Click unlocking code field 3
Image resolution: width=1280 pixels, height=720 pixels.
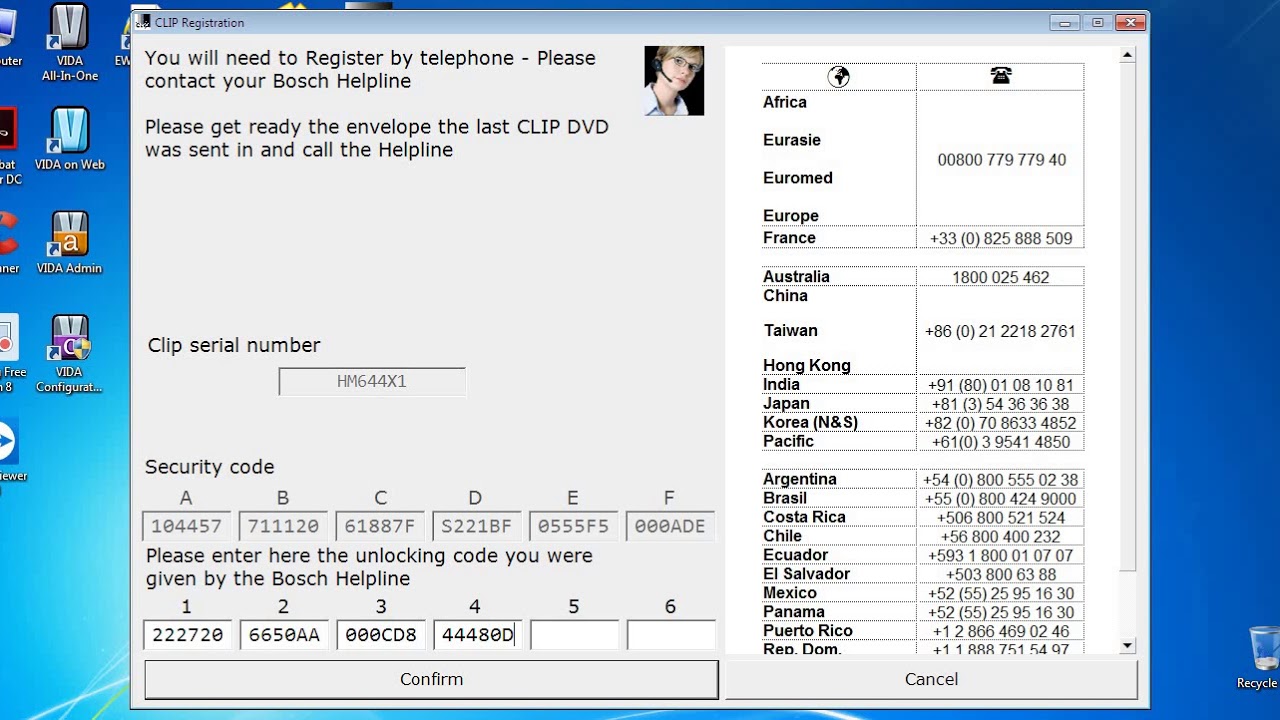(381, 635)
